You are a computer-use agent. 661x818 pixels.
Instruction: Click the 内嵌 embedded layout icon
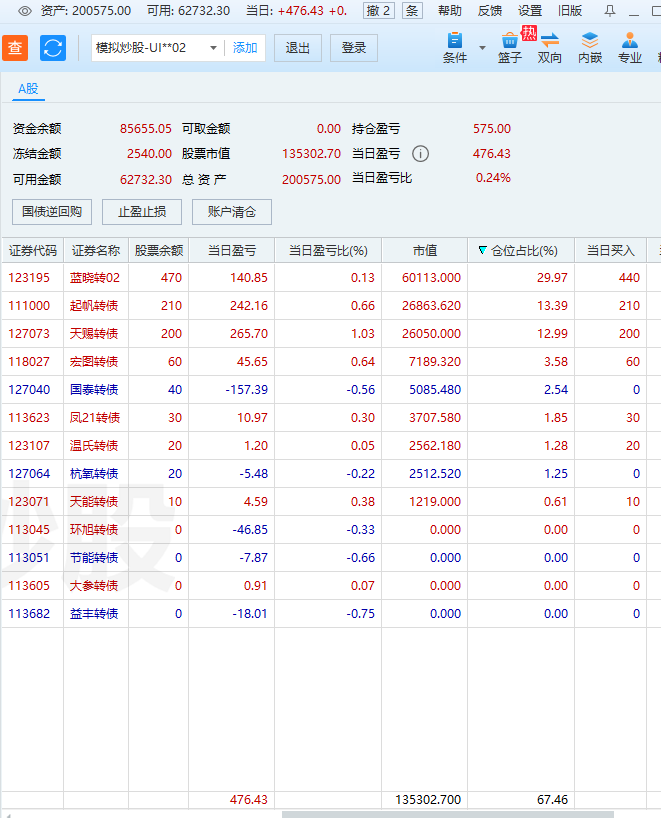[x=590, y=47]
